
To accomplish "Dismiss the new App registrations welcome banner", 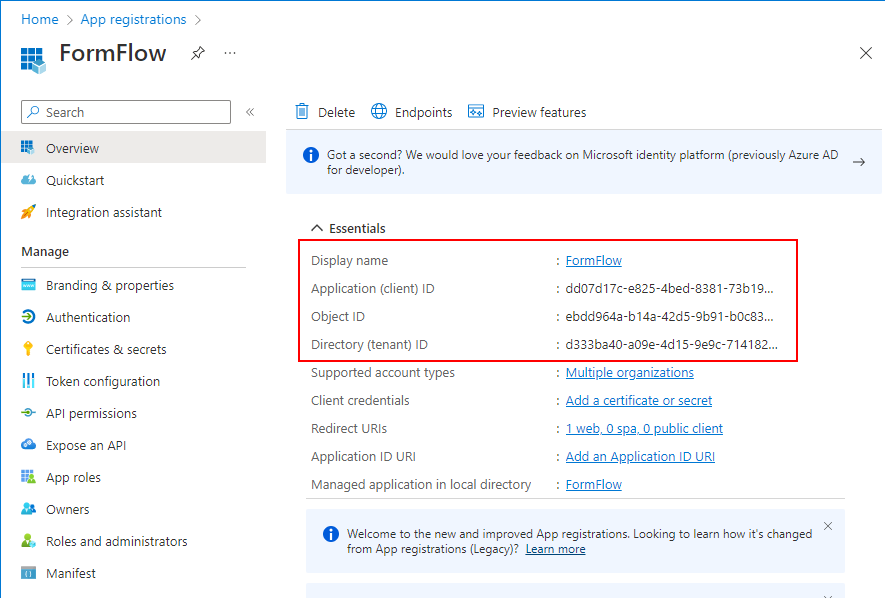I will pos(827,526).
